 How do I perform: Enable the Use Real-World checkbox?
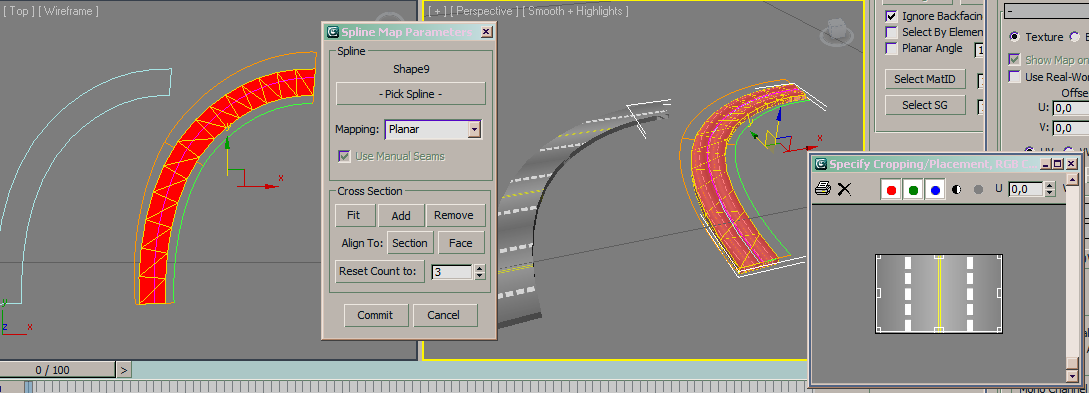[x=1014, y=76]
